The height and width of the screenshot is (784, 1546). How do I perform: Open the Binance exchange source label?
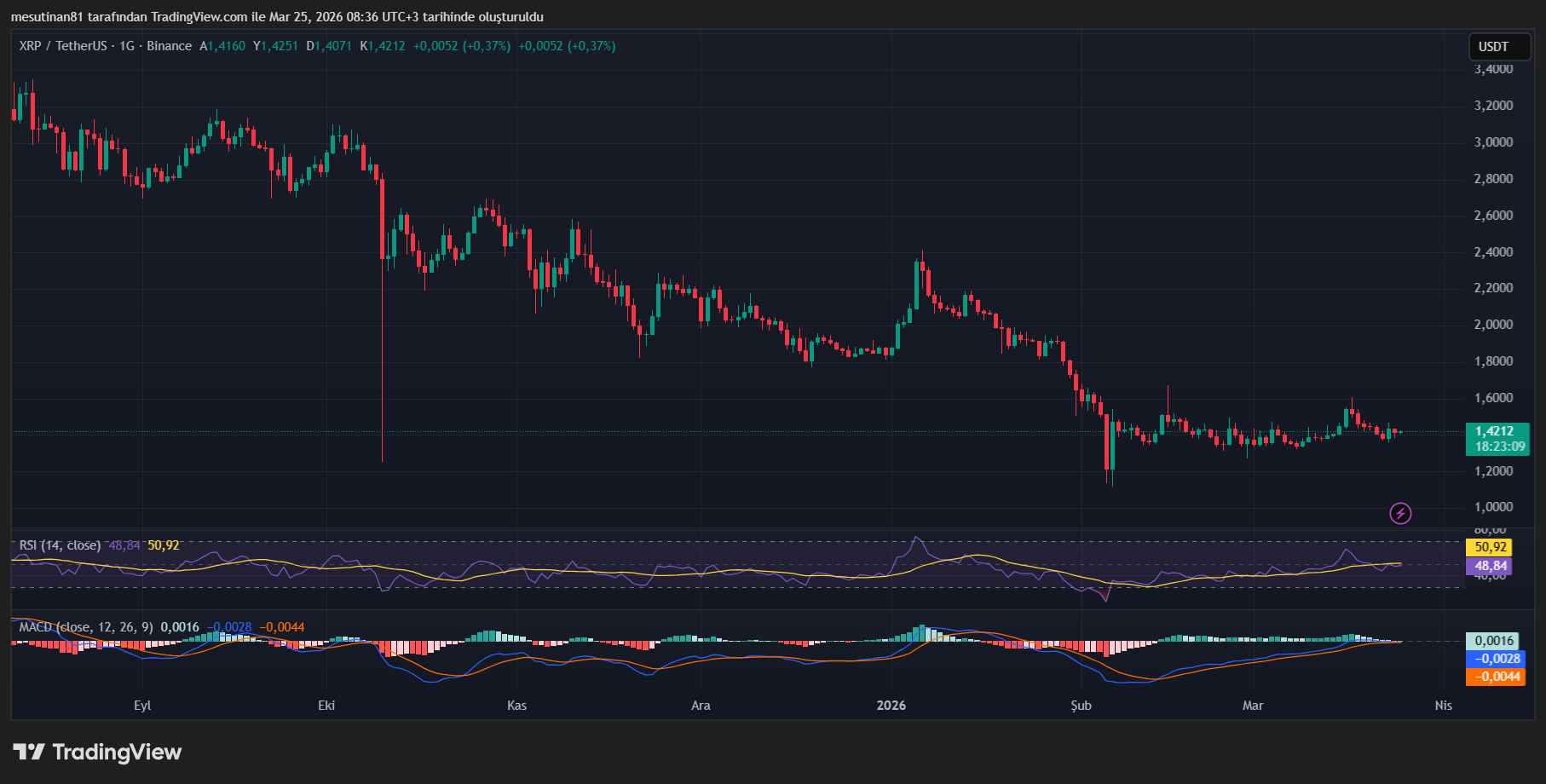[168, 46]
